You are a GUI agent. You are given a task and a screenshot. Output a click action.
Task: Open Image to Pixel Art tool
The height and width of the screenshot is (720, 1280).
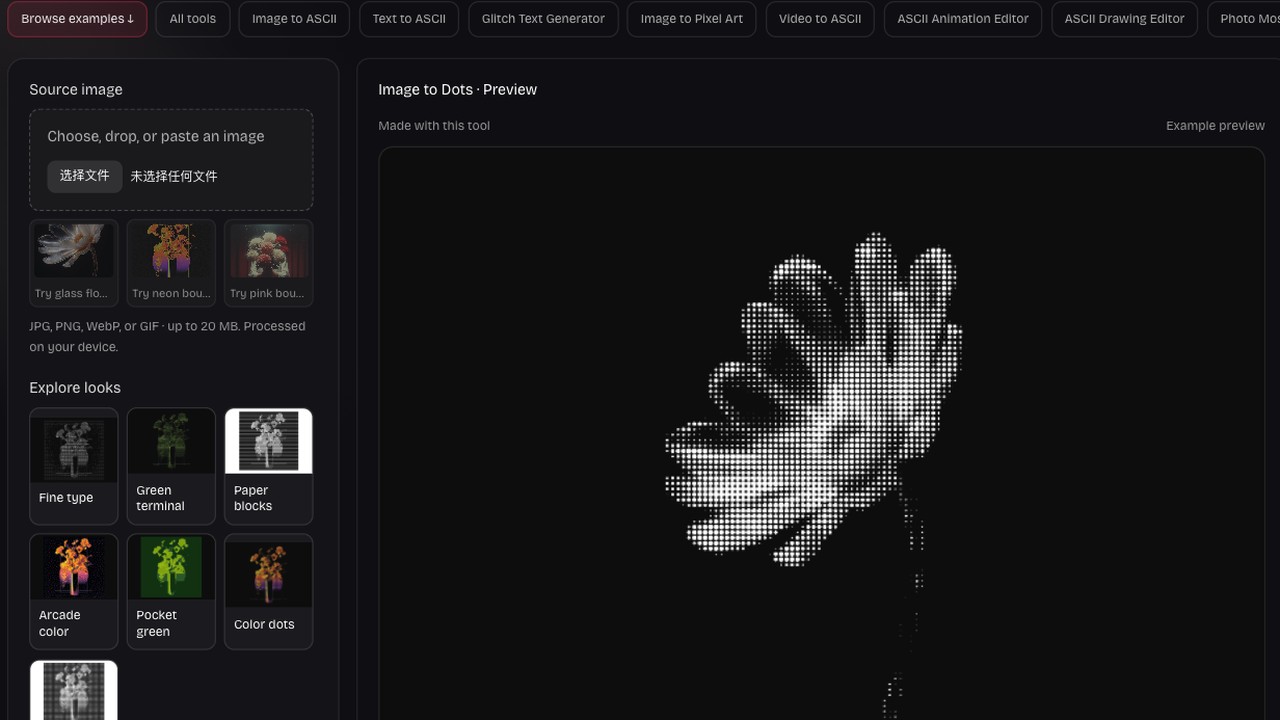click(x=692, y=19)
